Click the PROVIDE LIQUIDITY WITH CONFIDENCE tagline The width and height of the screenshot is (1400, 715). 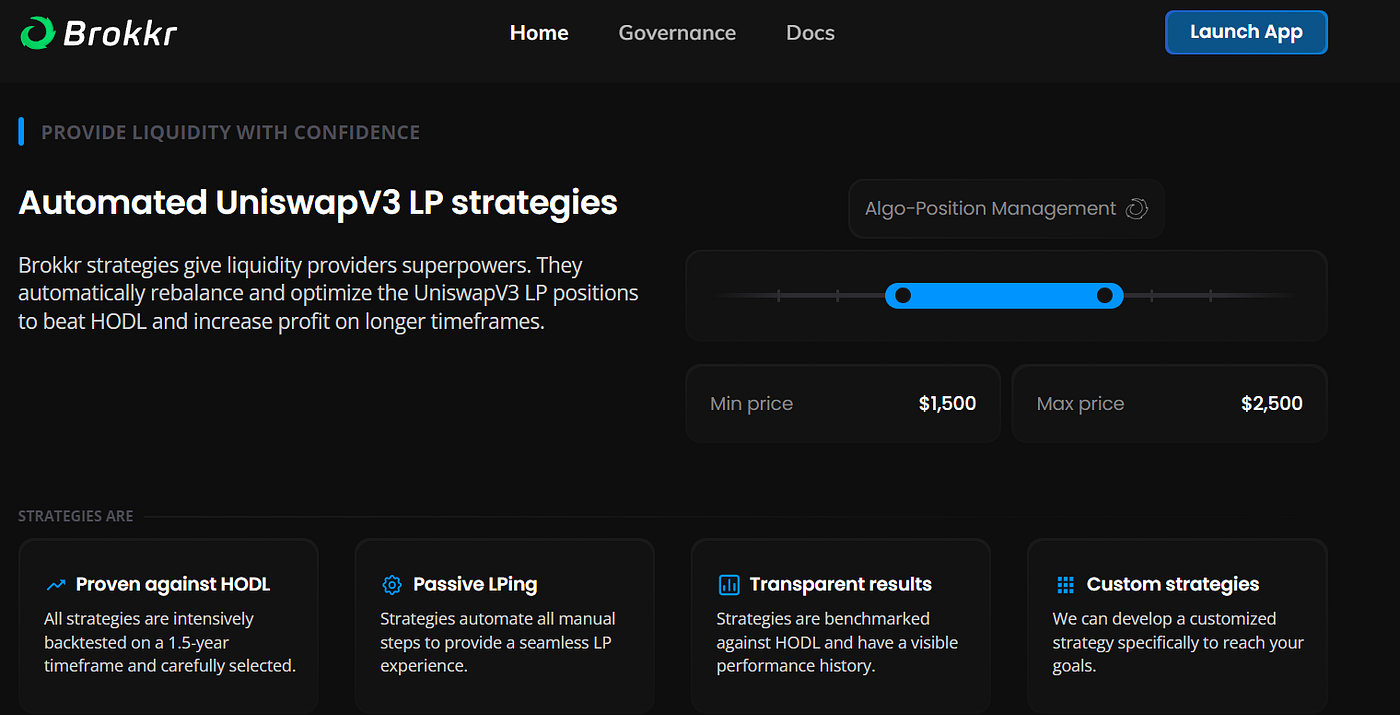pos(230,132)
